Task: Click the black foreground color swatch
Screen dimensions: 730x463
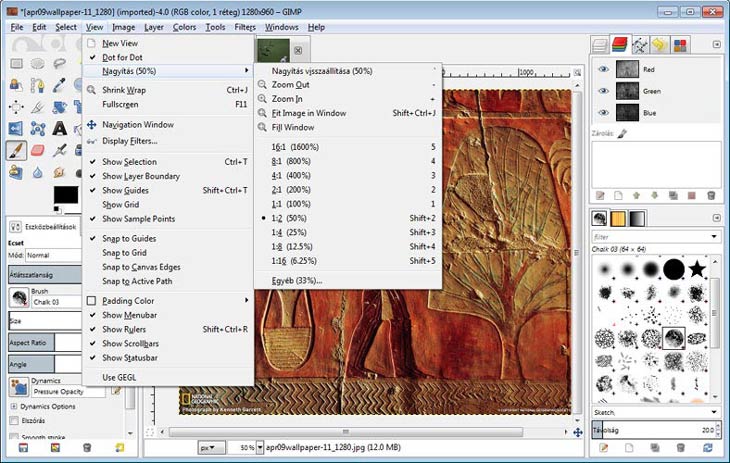Action: click(x=66, y=193)
